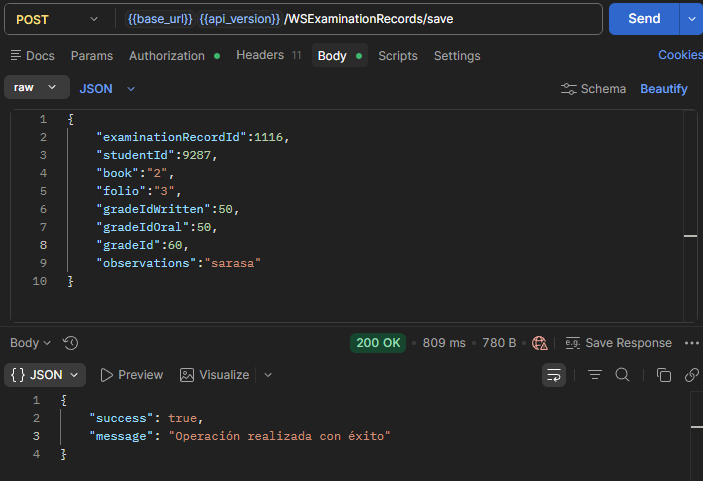Switch to the Headers tab
703x481 pixels.
(x=268, y=55)
